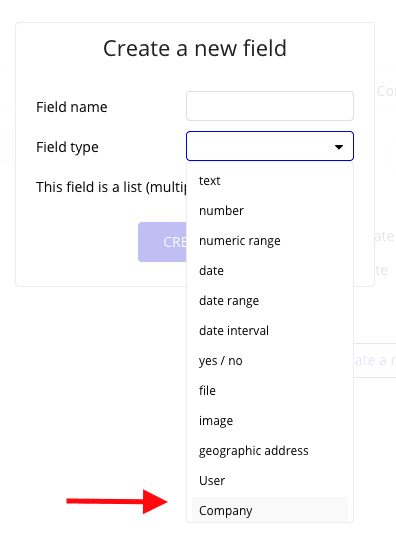This screenshot has width=396, height=537.
Task: Open the Field type dropdown
Action: coord(270,146)
